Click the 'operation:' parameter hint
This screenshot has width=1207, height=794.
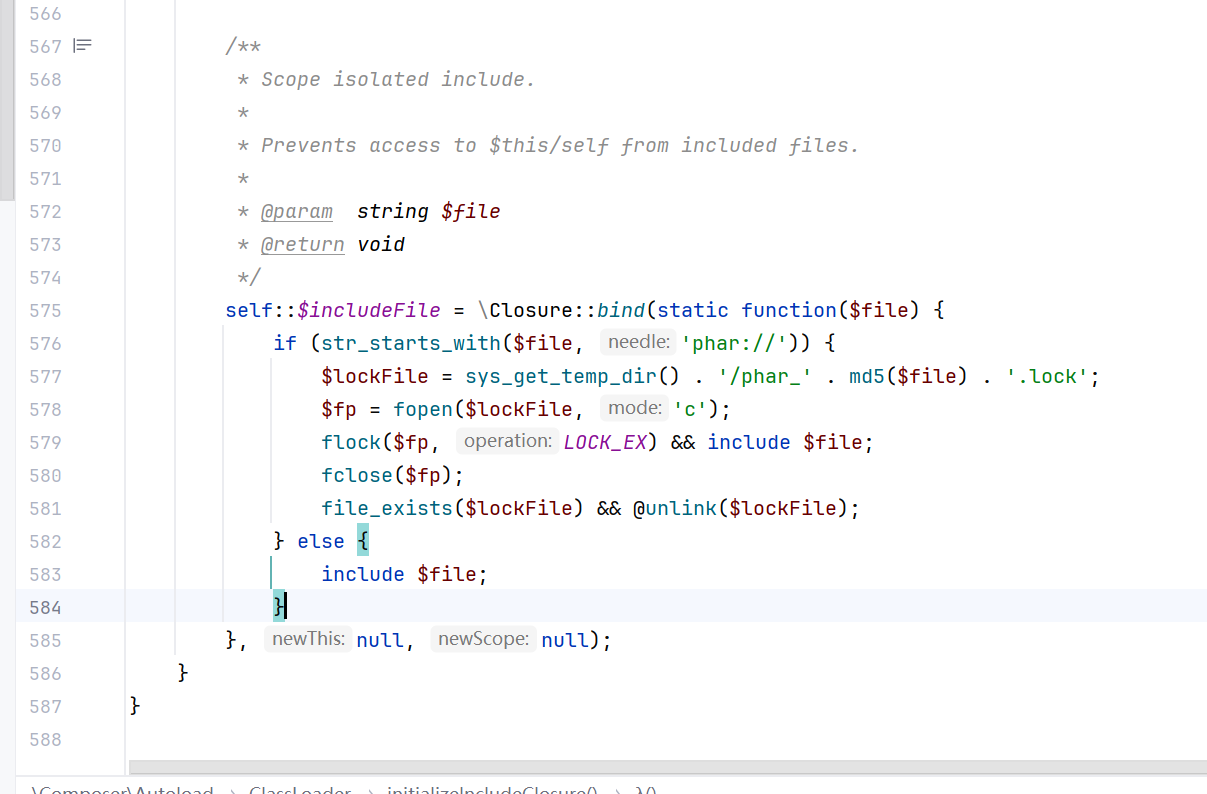pyautogui.click(x=507, y=442)
